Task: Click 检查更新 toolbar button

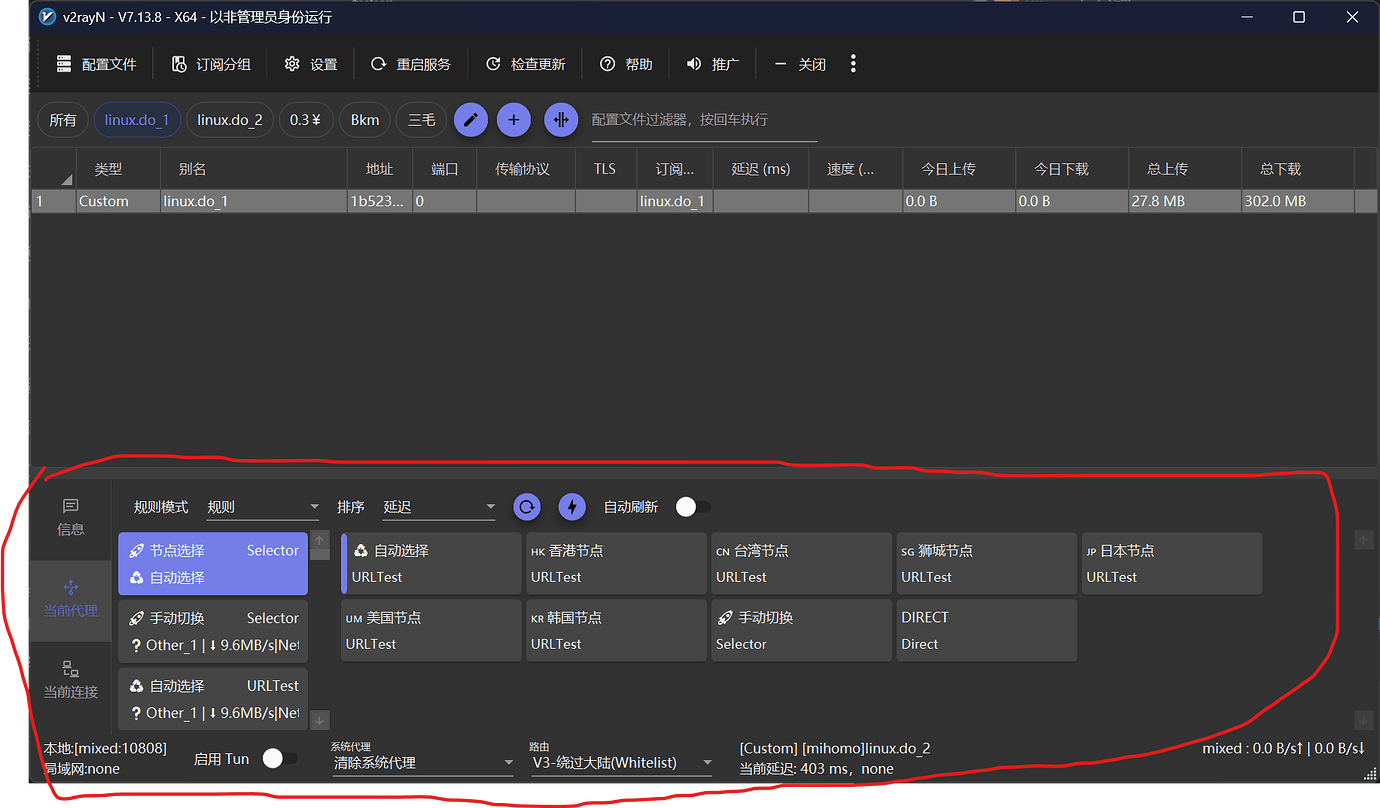Action: (x=526, y=64)
